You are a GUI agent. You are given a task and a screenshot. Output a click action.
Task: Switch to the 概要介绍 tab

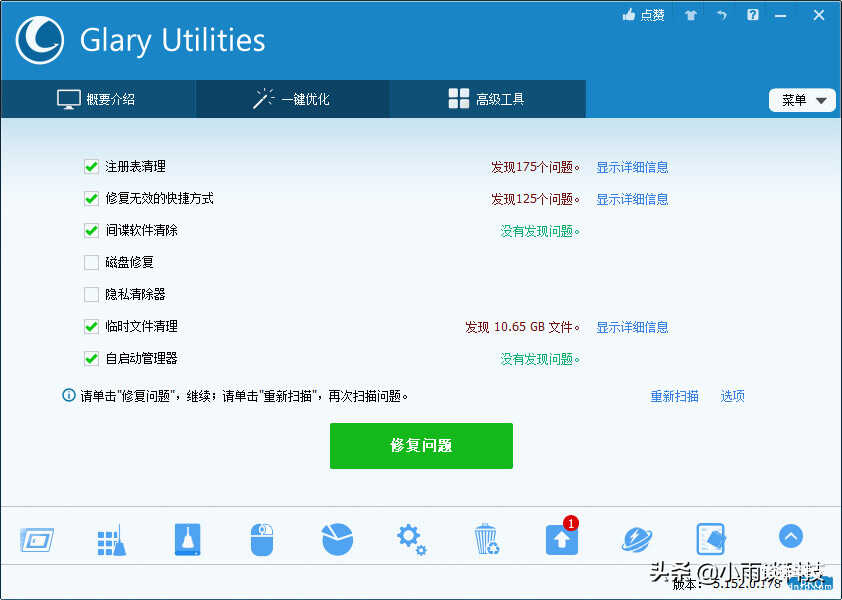98,99
